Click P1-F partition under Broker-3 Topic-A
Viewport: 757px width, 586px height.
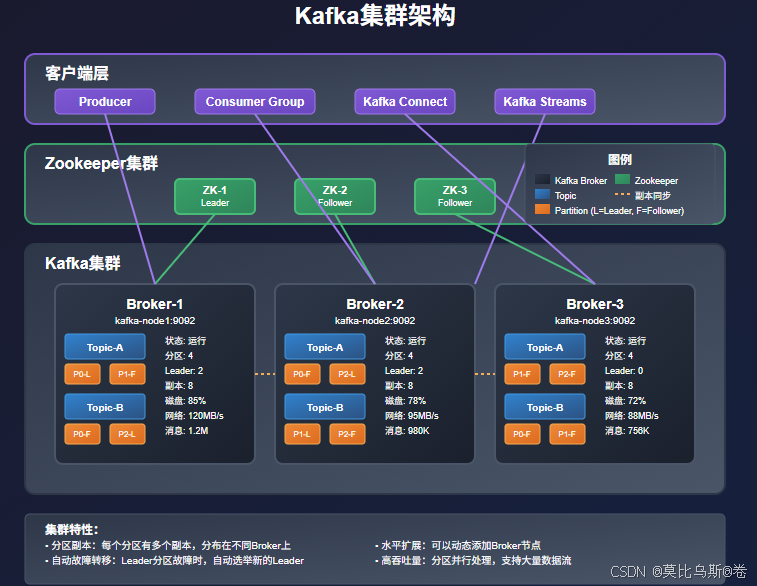[522, 374]
